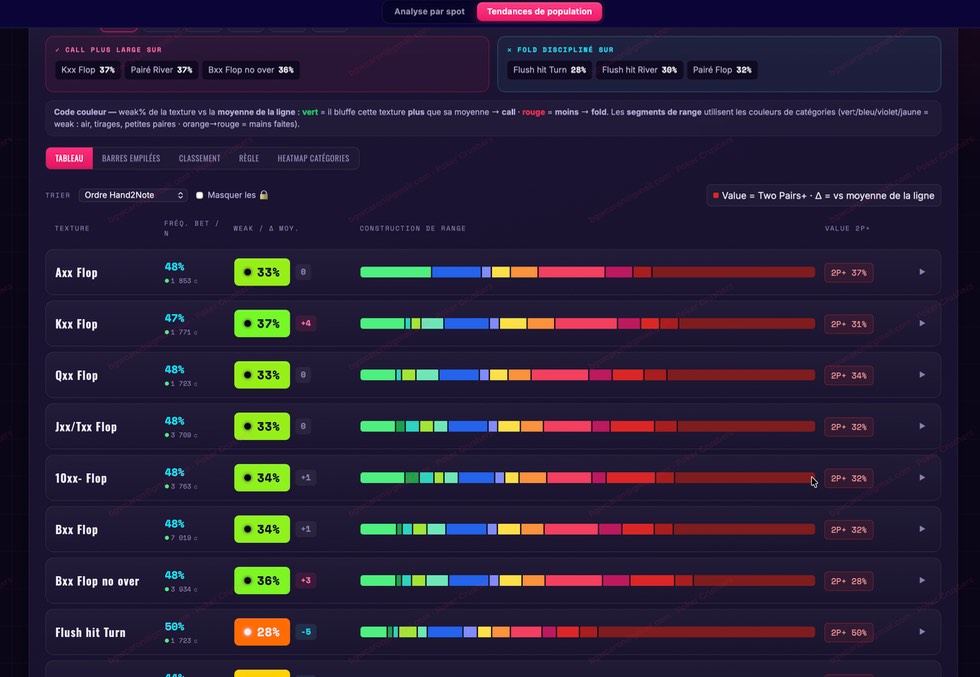Switch to the Barres empilées tab
The width and height of the screenshot is (980, 677).
click(x=131, y=158)
